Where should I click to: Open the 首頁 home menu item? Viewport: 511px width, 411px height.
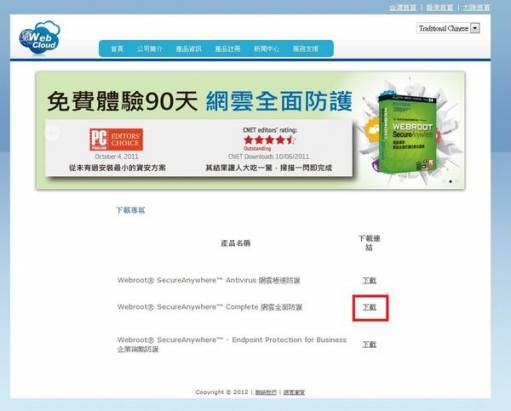click(117, 49)
